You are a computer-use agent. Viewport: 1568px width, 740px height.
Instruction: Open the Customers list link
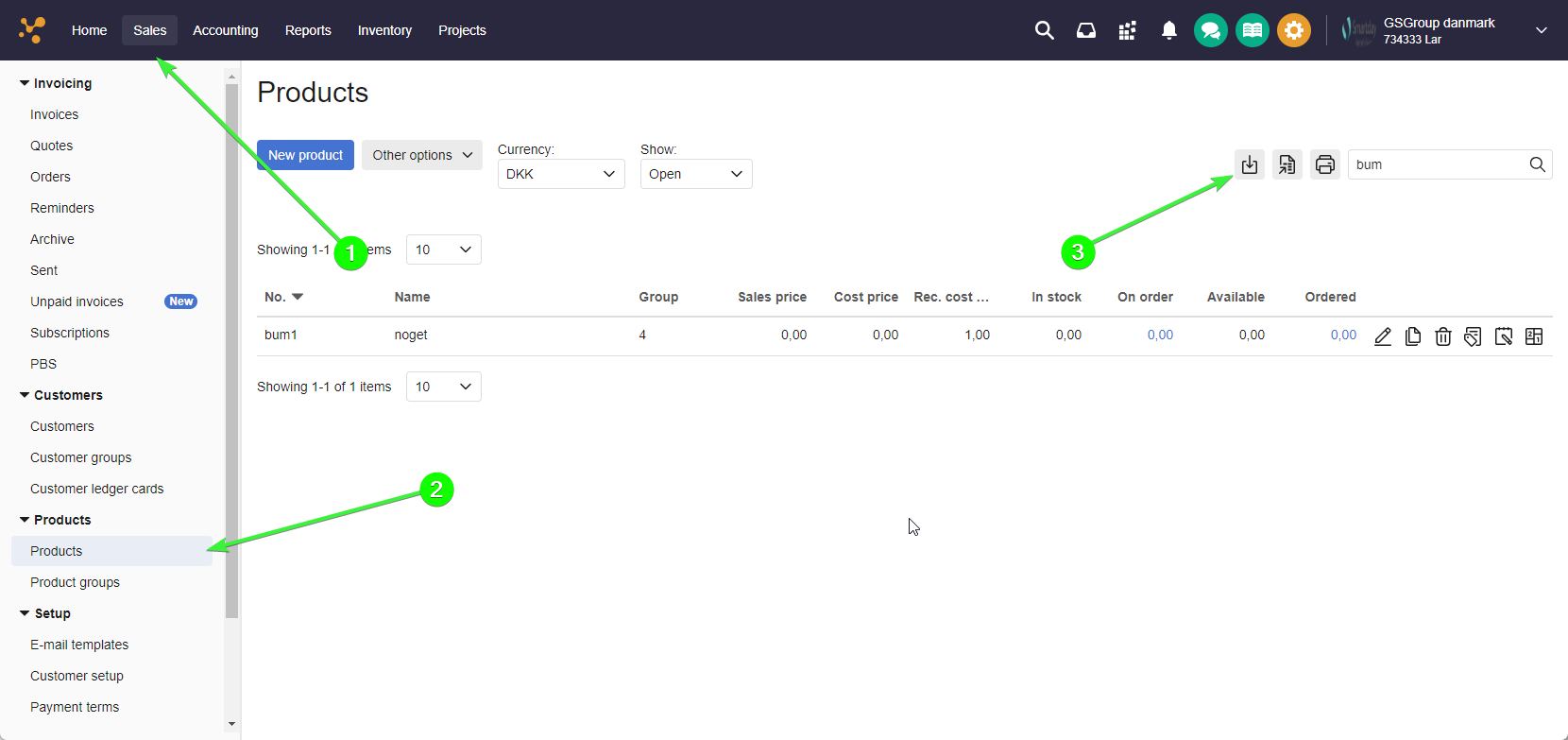point(61,426)
